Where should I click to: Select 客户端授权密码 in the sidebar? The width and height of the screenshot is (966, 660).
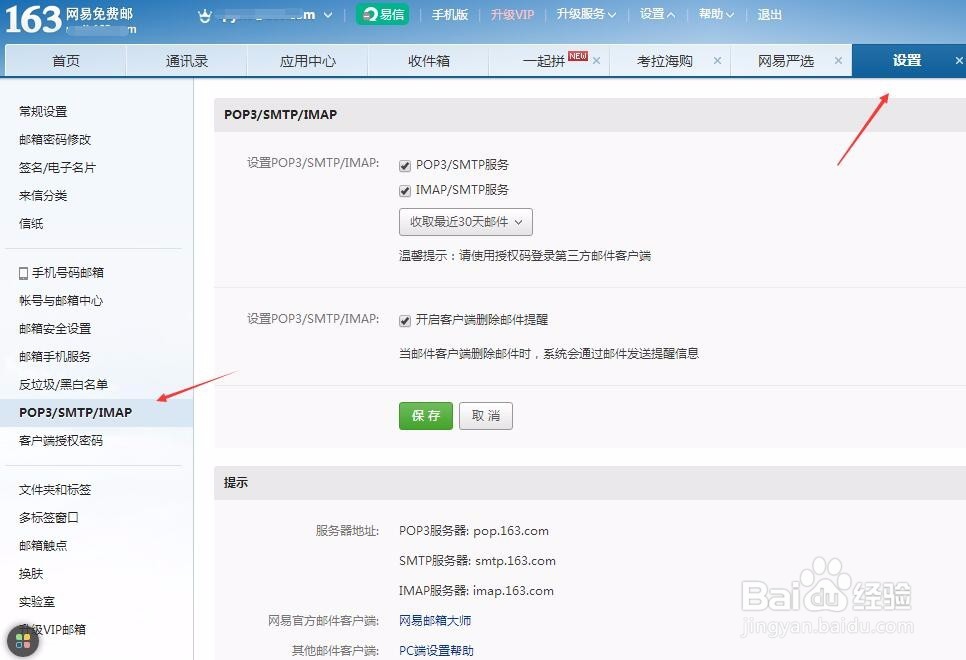tap(62, 440)
